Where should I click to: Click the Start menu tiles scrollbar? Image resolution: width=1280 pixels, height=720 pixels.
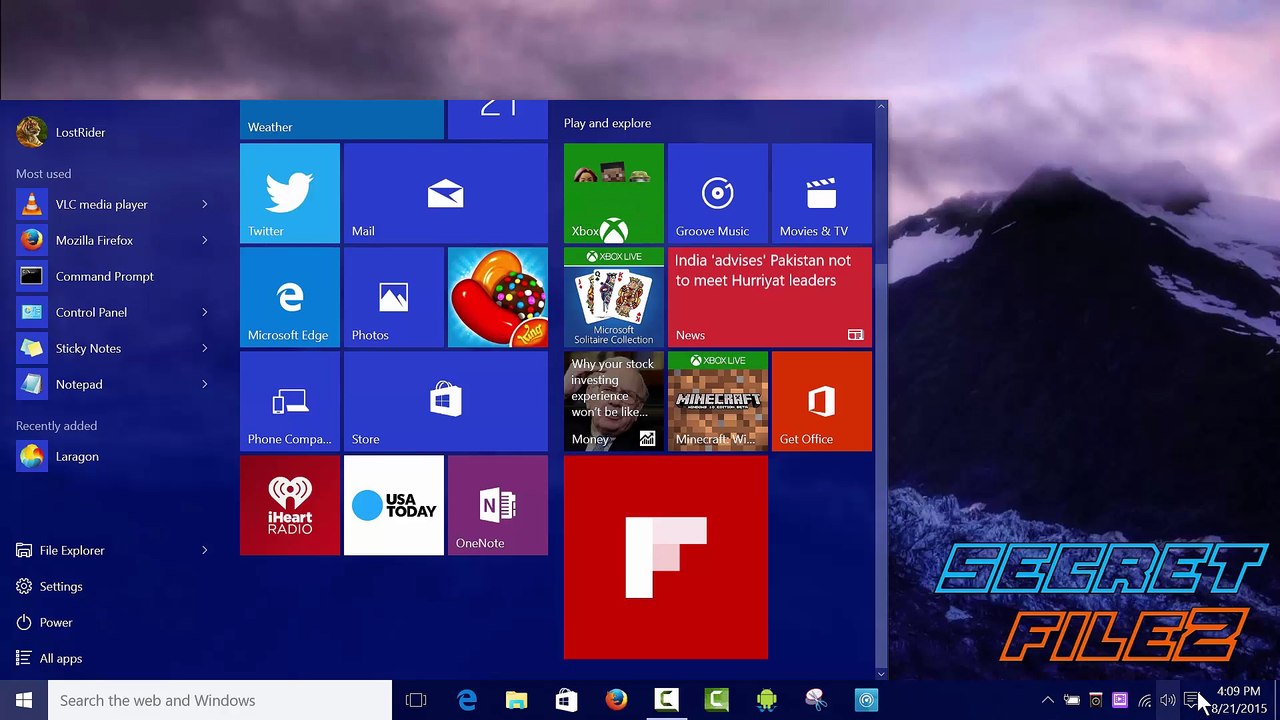click(x=881, y=465)
